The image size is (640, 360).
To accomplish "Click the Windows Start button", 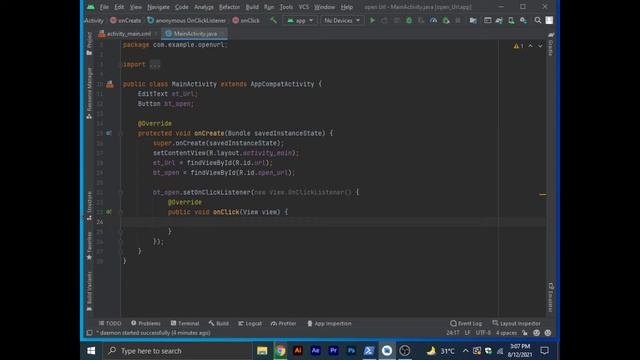I will (91, 351).
